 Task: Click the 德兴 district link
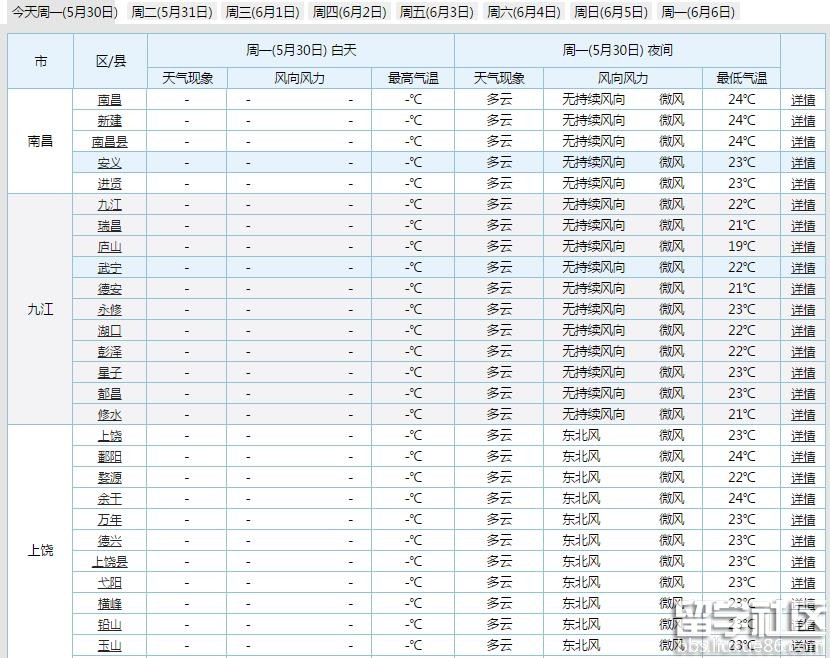pos(110,540)
